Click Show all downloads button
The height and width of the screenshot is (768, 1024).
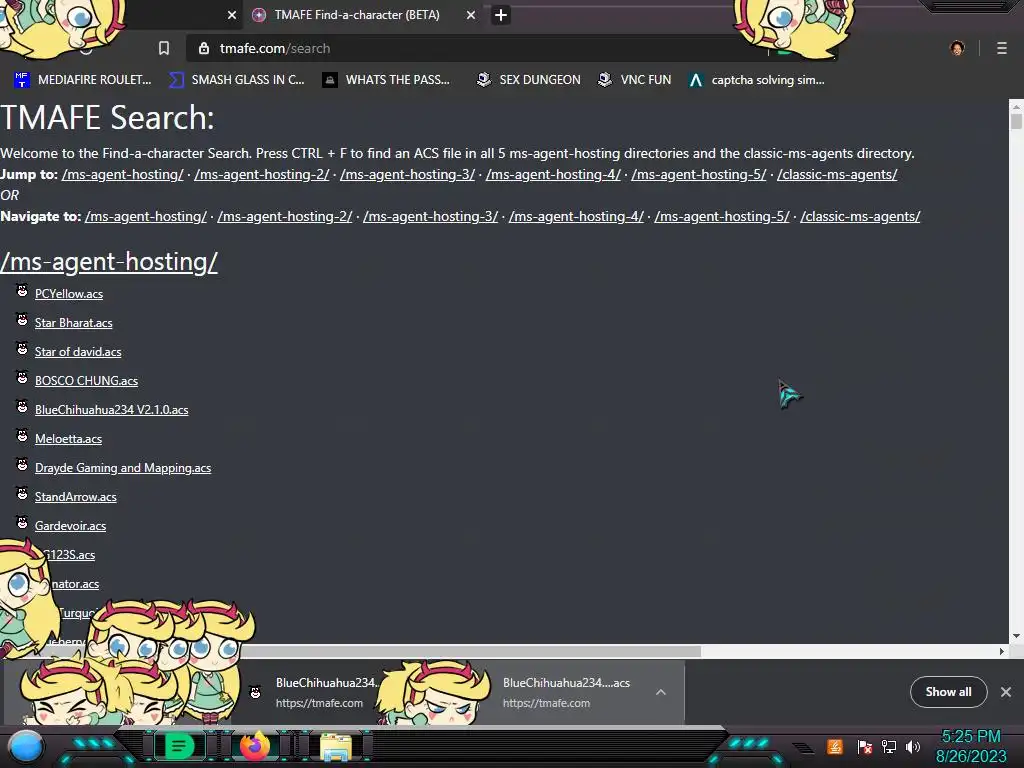pos(948,692)
